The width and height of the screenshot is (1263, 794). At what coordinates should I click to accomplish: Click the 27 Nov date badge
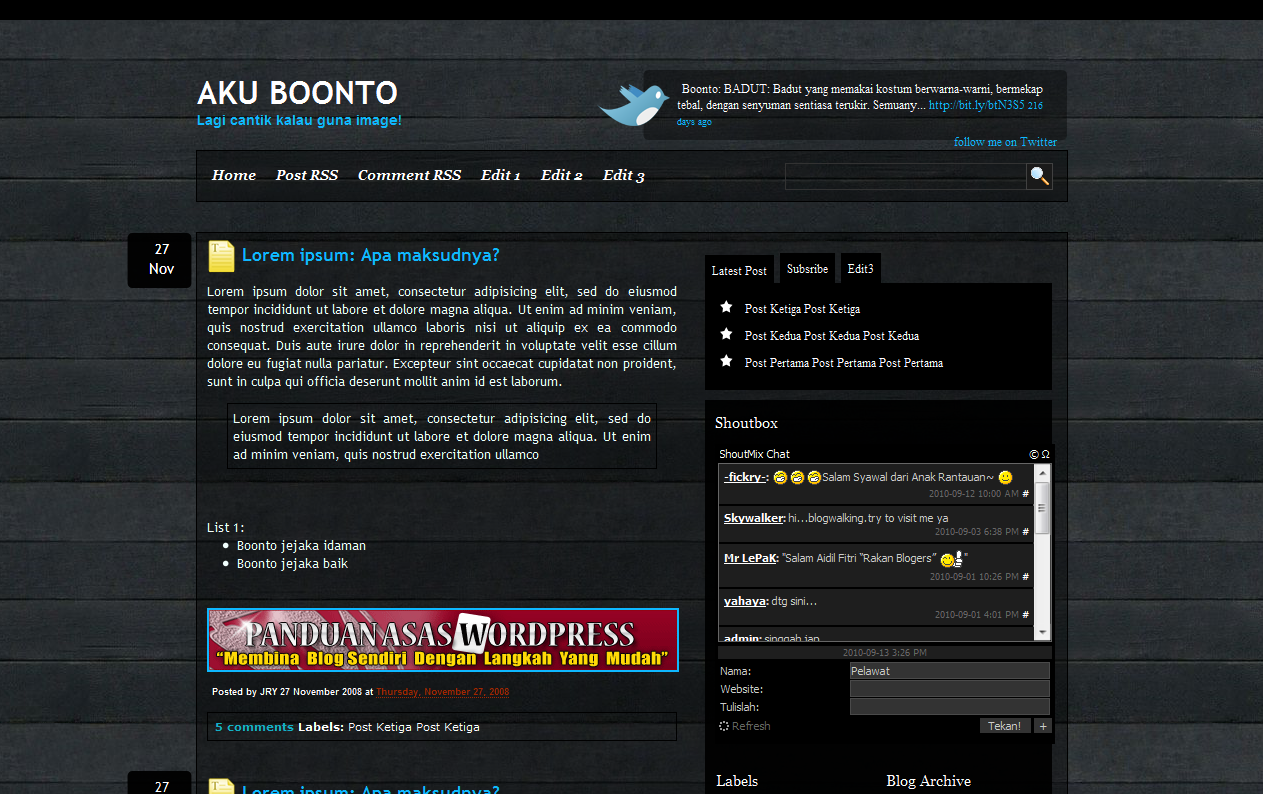pos(160,259)
